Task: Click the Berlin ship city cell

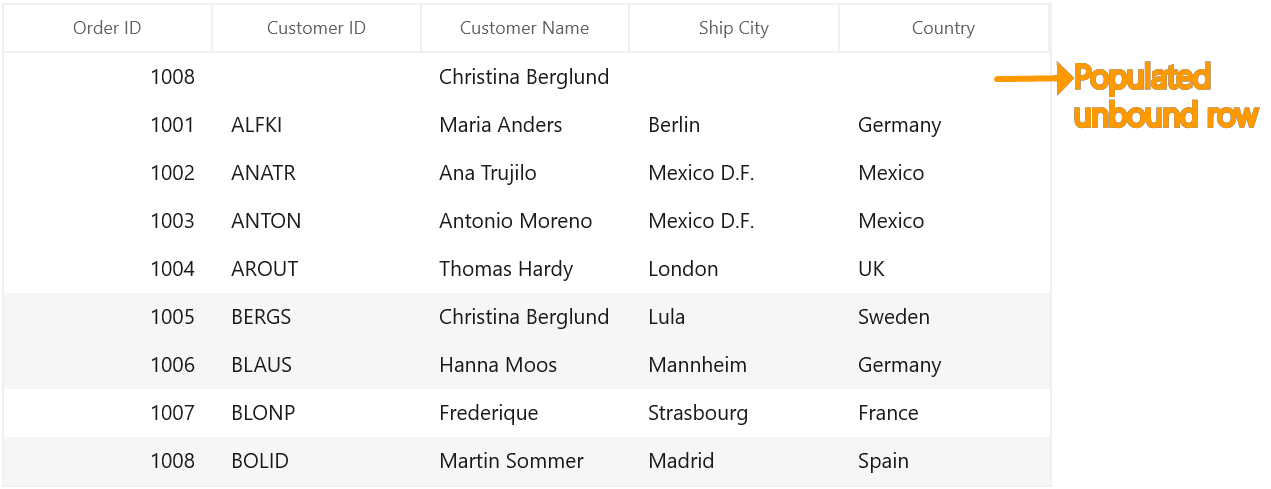Action: 734,125
